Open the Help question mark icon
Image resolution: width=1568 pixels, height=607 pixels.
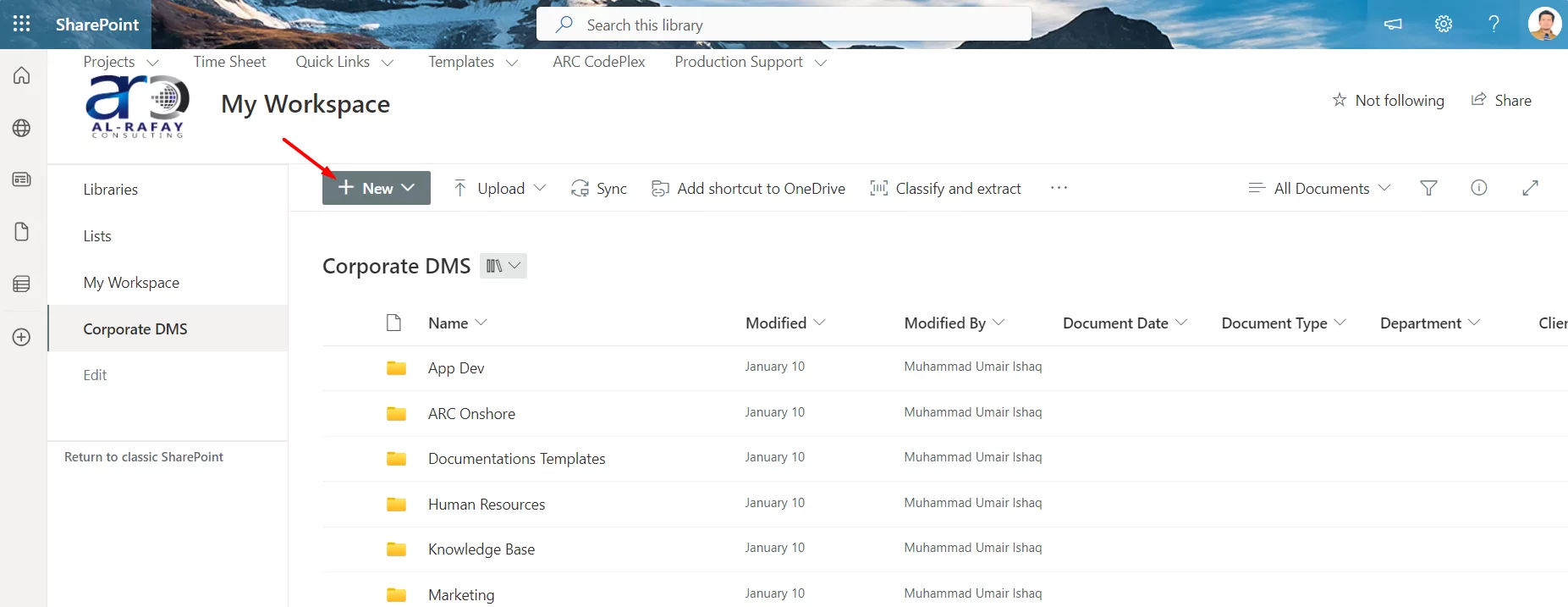click(1494, 24)
